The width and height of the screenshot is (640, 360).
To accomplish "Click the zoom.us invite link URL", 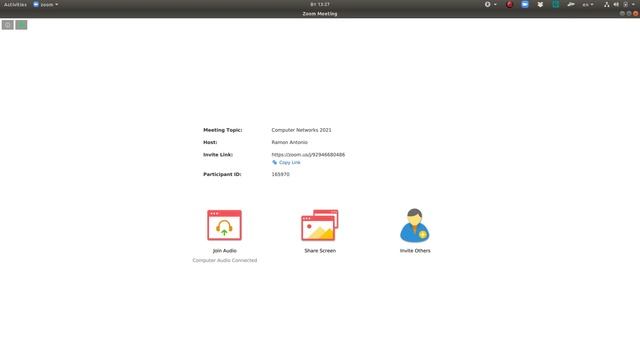I will (308, 155).
